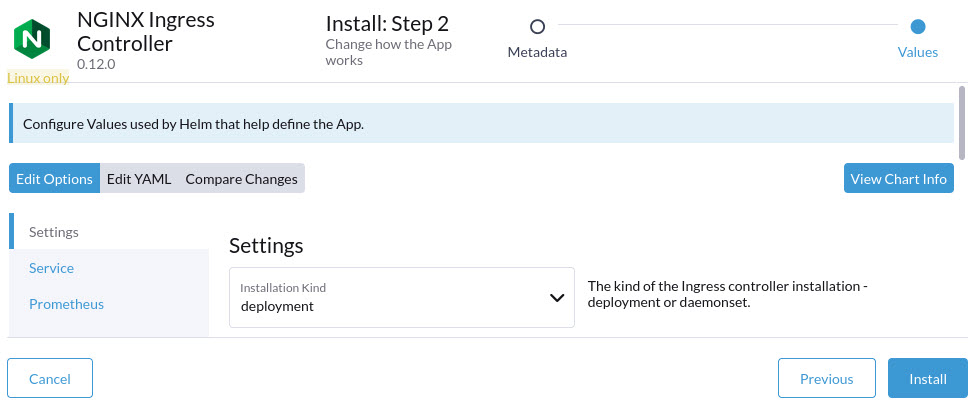Open the Installation Kind dropdown

pyautogui.click(x=401, y=298)
